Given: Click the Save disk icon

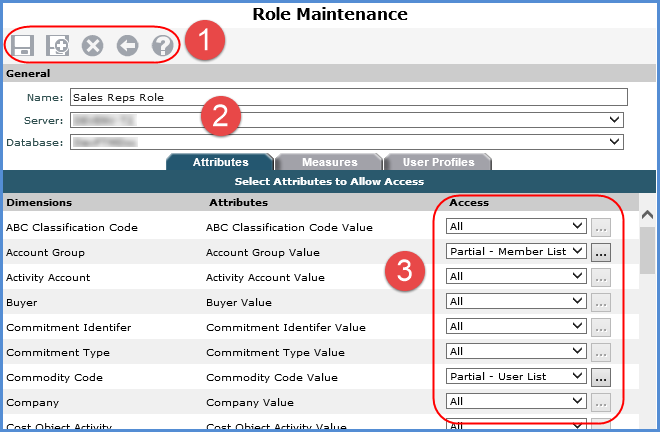Looking at the screenshot, I should point(24,45).
